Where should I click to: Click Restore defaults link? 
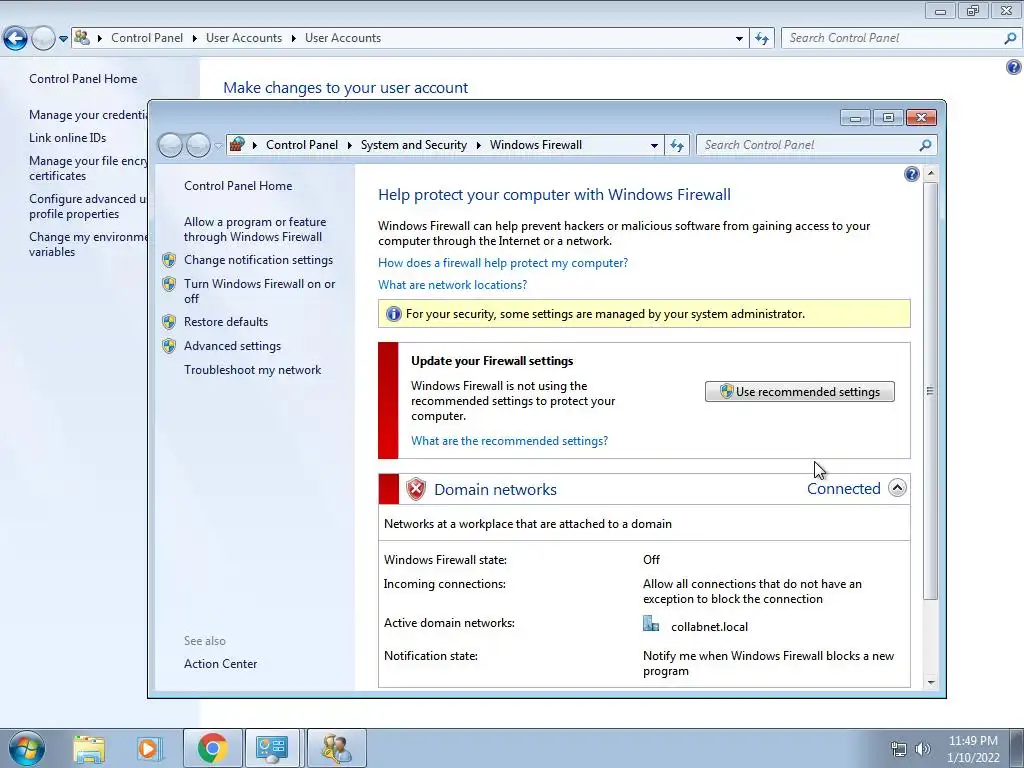pyautogui.click(x=226, y=322)
